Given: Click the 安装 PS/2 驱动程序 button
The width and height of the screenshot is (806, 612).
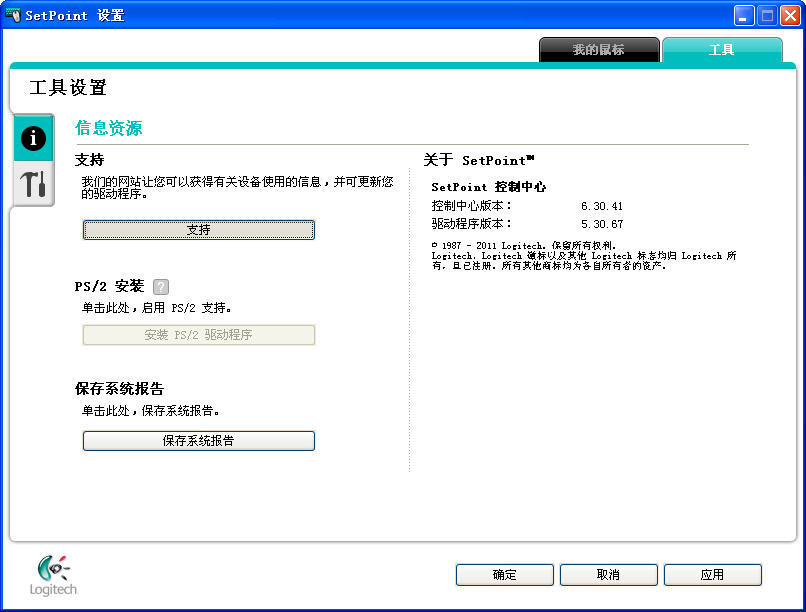Looking at the screenshot, I should tap(198, 335).
